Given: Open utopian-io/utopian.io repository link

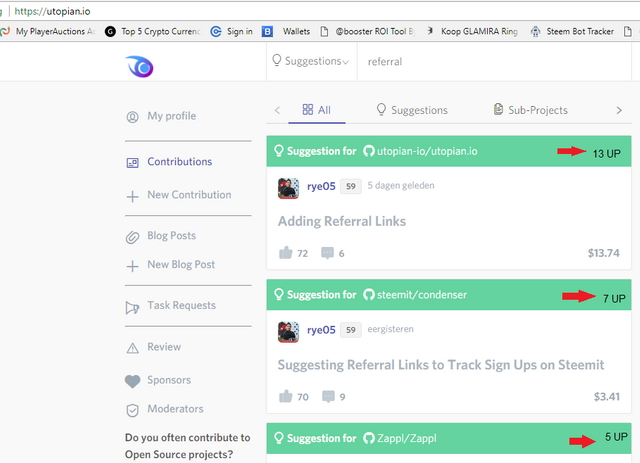Looking at the screenshot, I should (x=427, y=151).
